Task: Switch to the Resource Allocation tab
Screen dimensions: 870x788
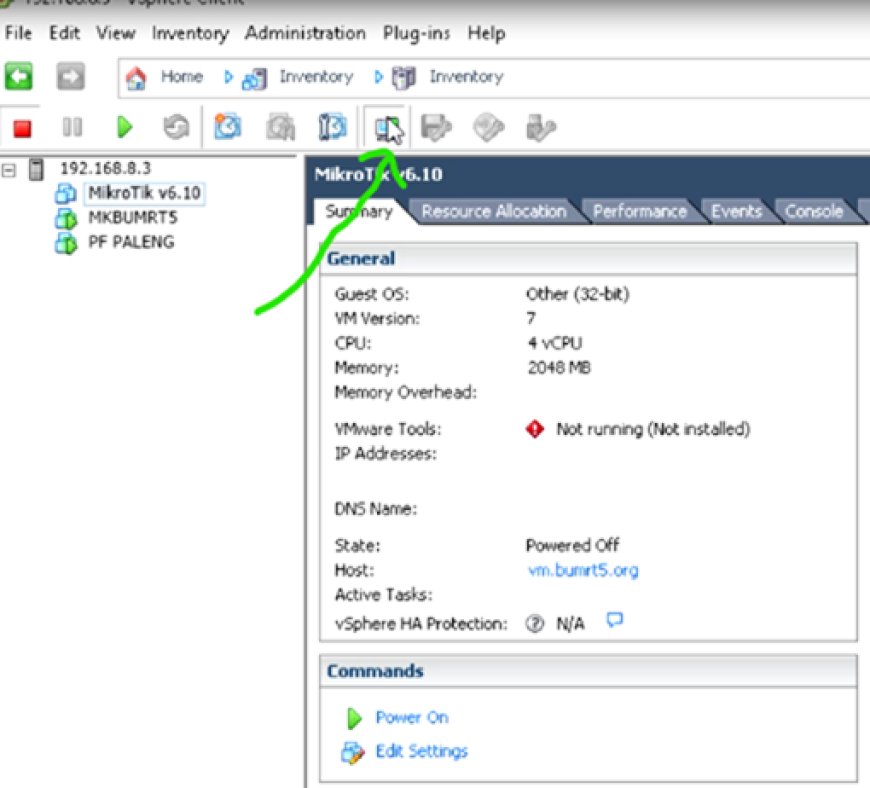Action: pos(494,211)
